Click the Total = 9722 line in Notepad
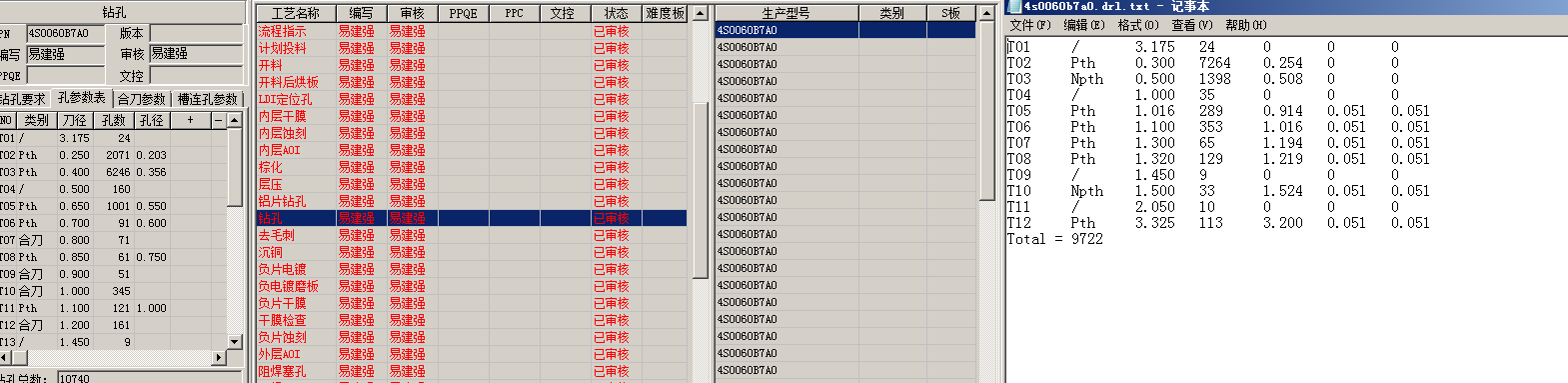The image size is (1568, 383). [x=1055, y=239]
